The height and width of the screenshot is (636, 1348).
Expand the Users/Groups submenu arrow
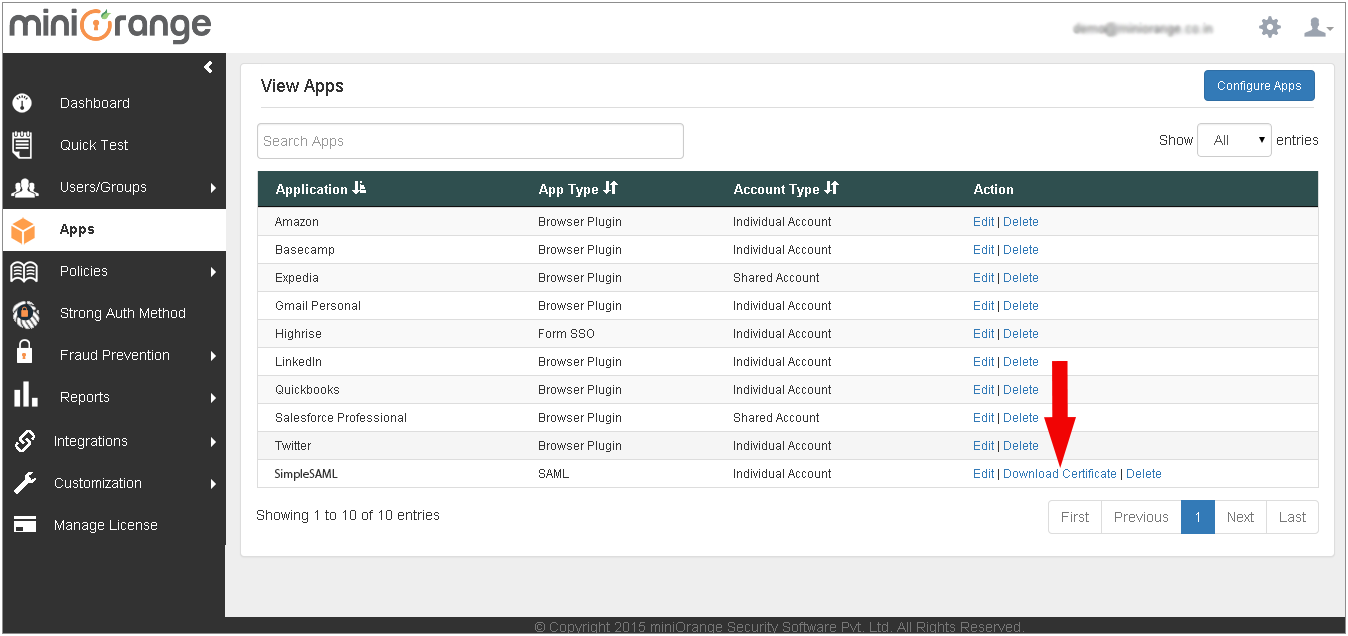(x=213, y=188)
